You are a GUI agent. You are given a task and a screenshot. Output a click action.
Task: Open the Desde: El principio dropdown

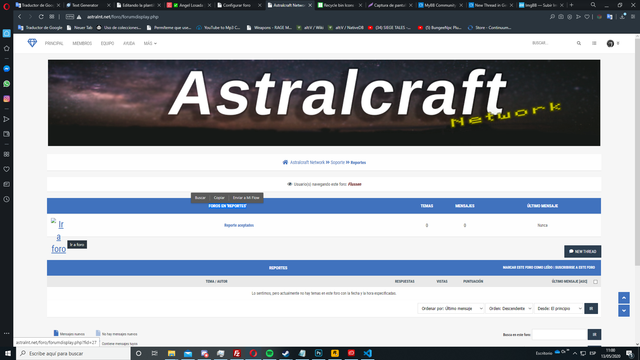(558, 309)
